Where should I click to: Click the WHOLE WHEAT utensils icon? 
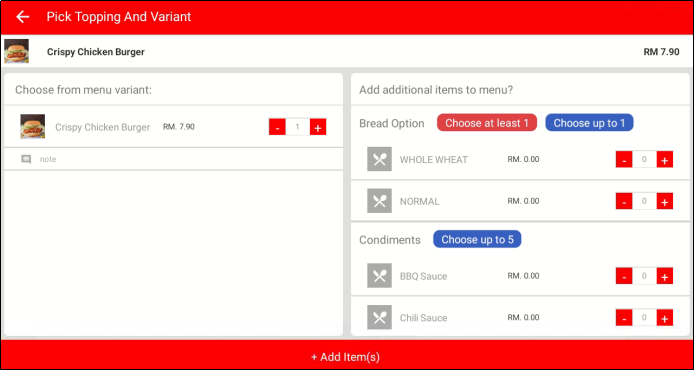[379, 159]
